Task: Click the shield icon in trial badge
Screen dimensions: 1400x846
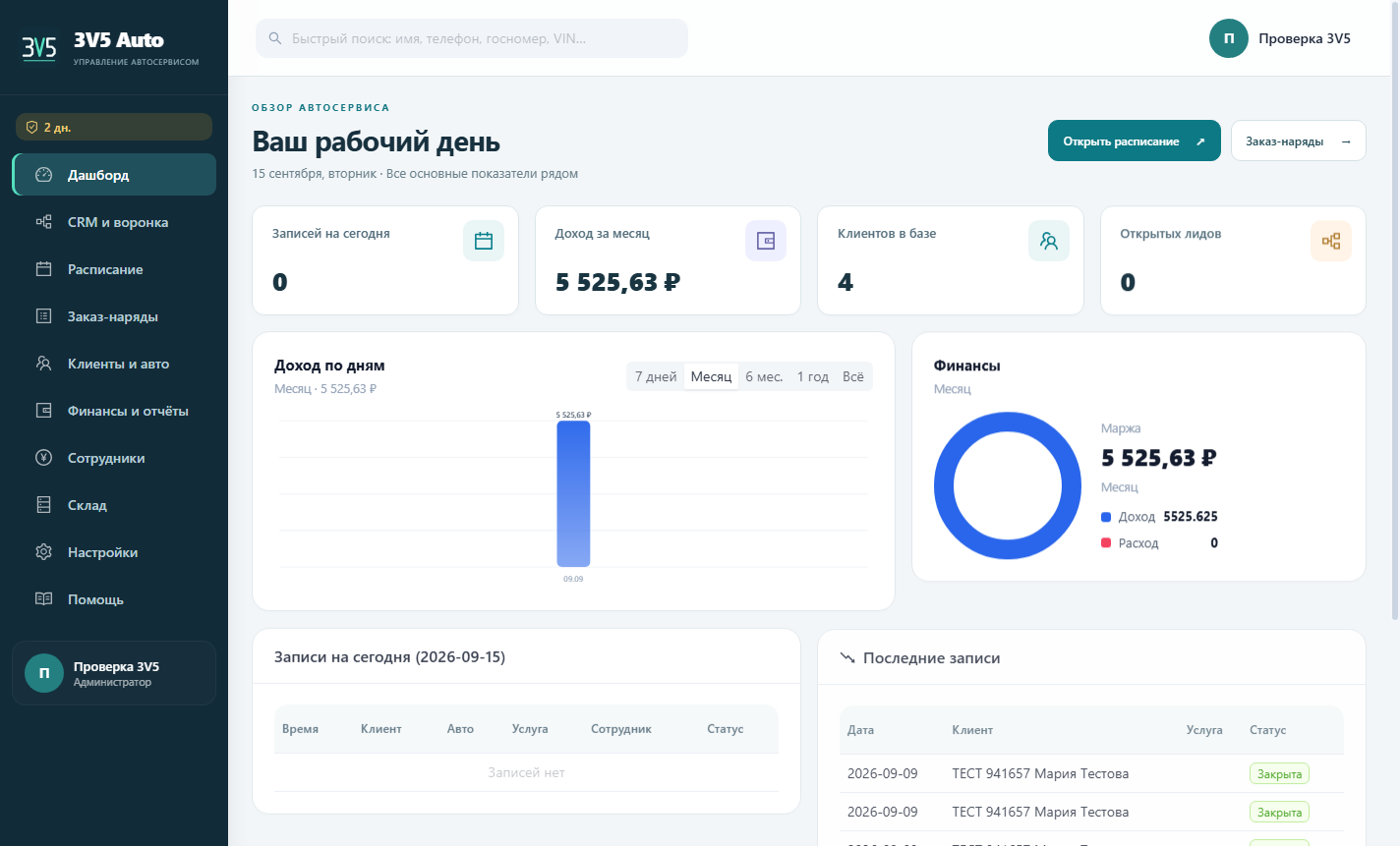Action: click(31, 128)
